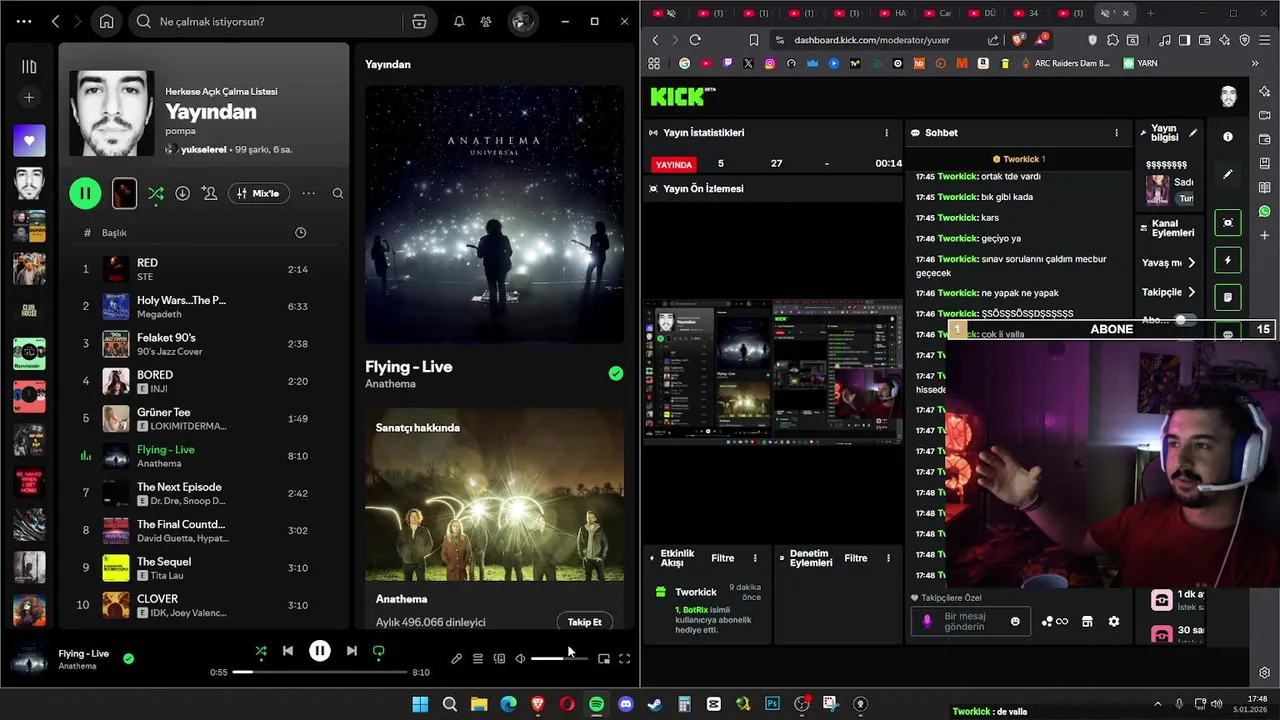Open Brave hamburger main menu
This screenshot has height=720, width=1280.
point(1265,40)
